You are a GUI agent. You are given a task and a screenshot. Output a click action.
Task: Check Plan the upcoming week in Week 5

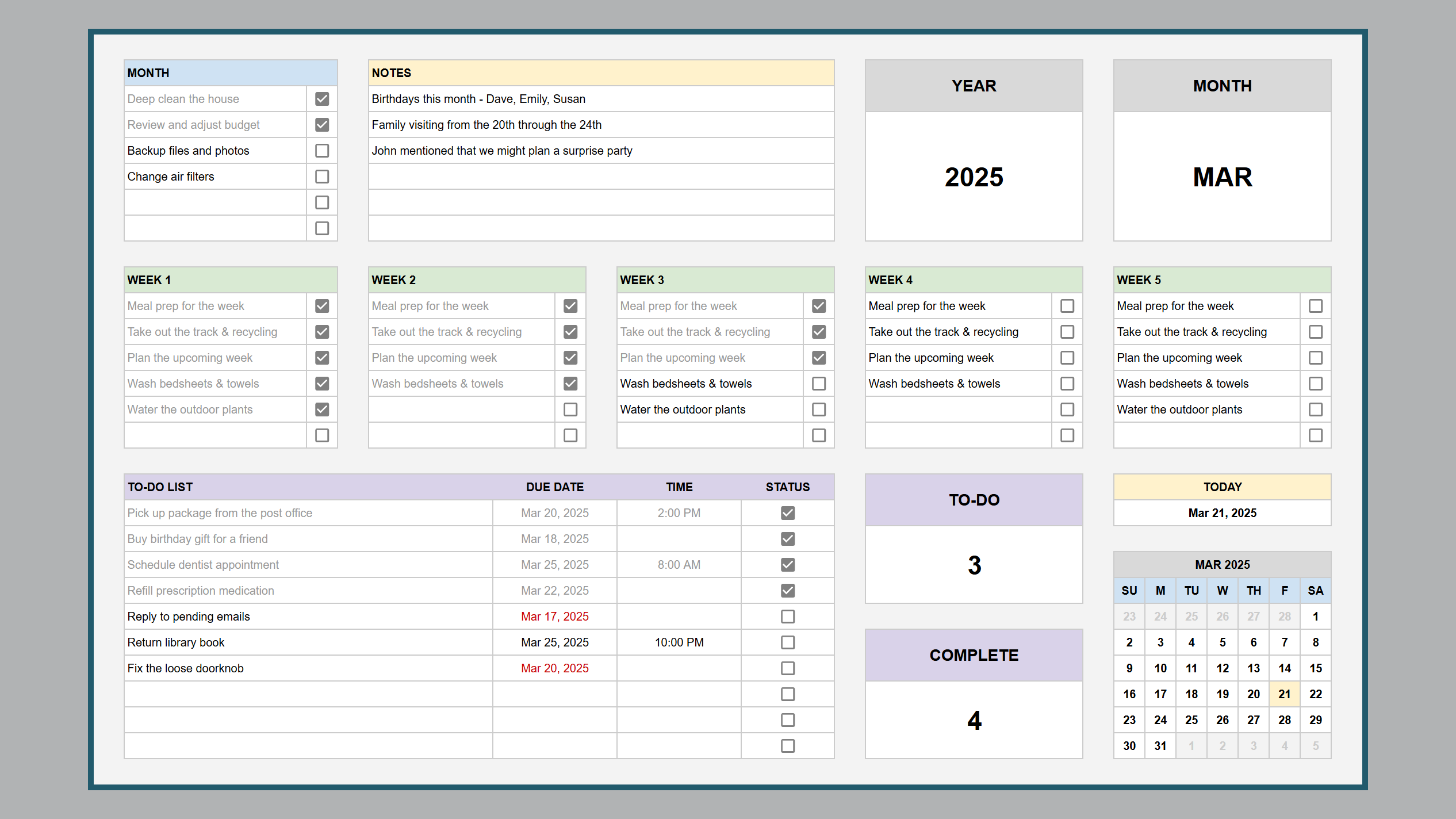pos(1315,357)
